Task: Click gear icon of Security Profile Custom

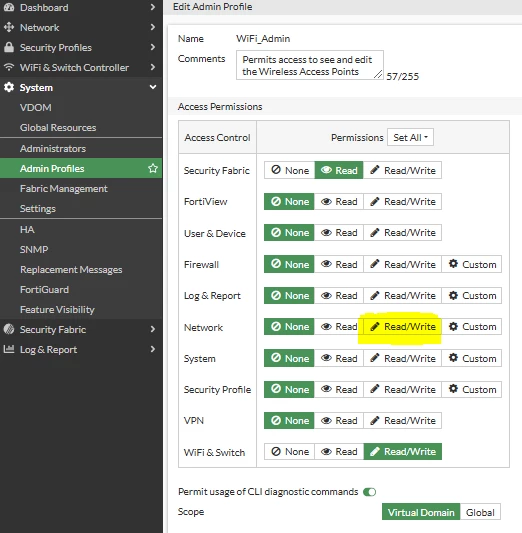Action: click(453, 389)
